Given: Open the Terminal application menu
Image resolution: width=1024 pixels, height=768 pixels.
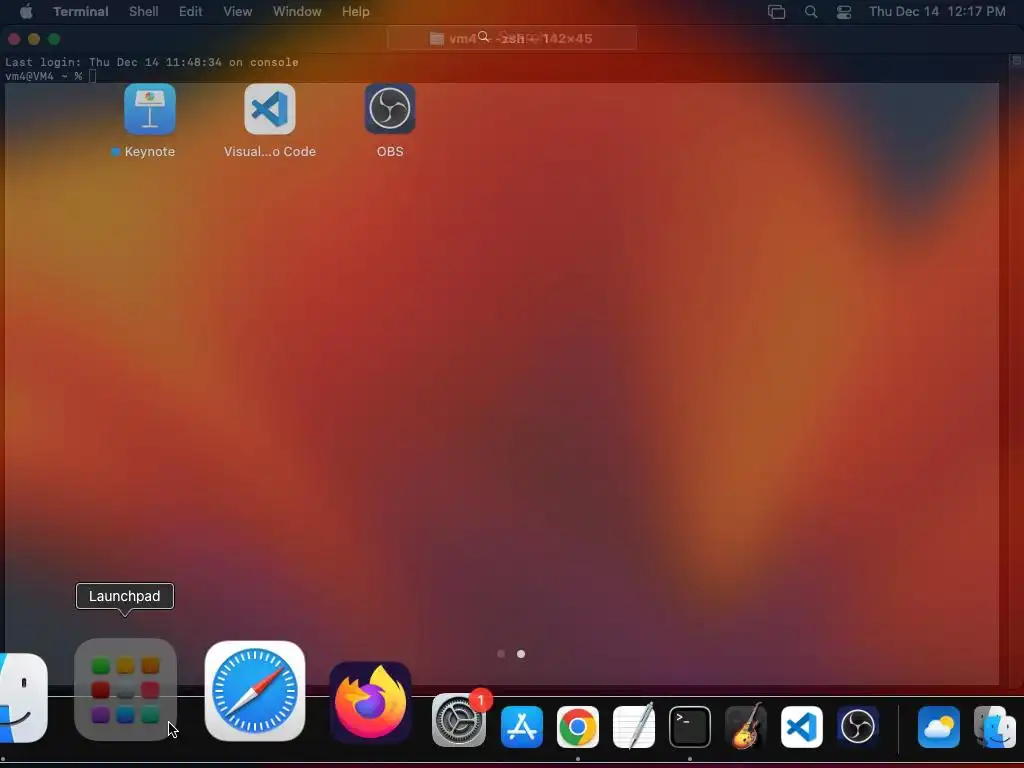Looking at the screenshot, I should point(81,12).
